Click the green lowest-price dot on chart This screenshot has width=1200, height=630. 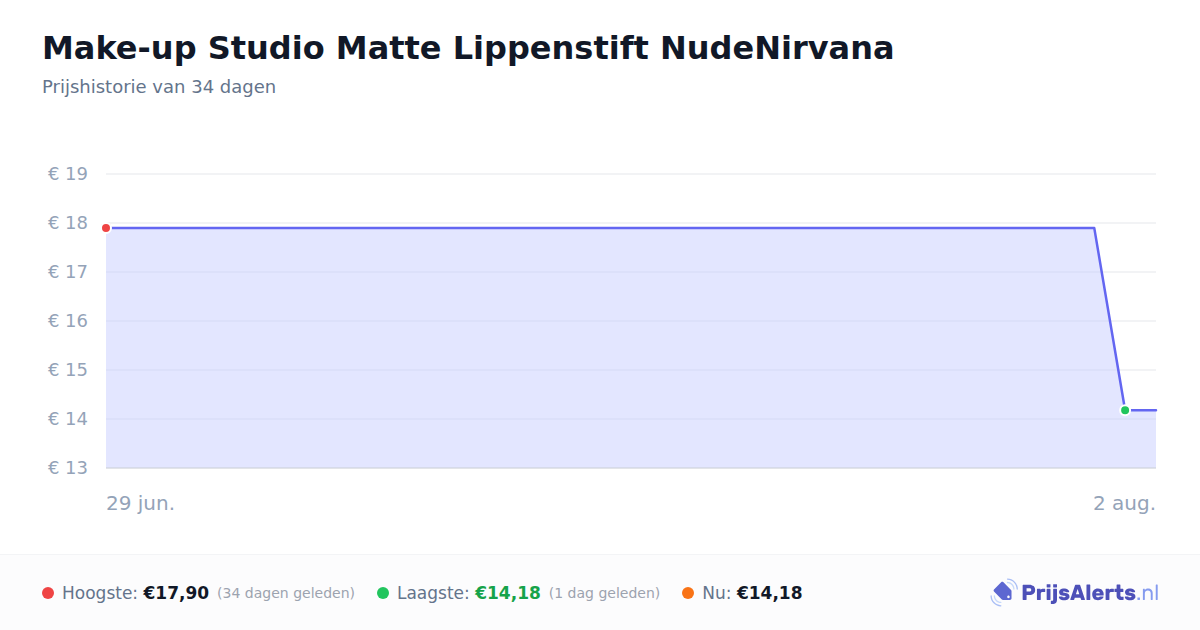point(1125,410)
